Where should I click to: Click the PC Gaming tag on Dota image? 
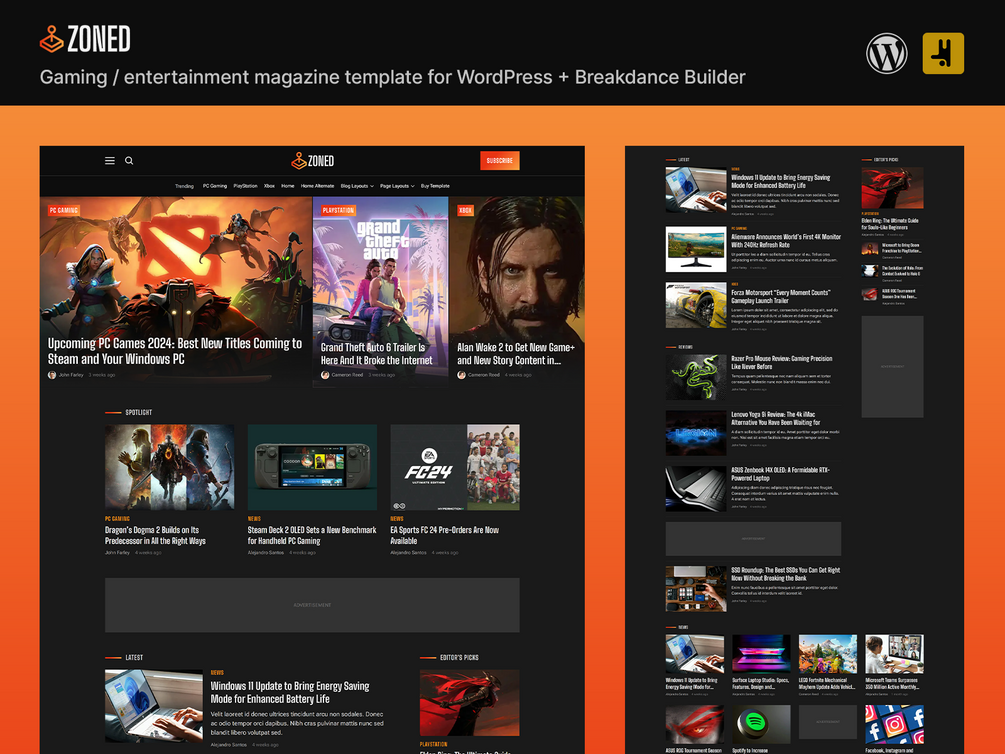[x=63, y=210]
